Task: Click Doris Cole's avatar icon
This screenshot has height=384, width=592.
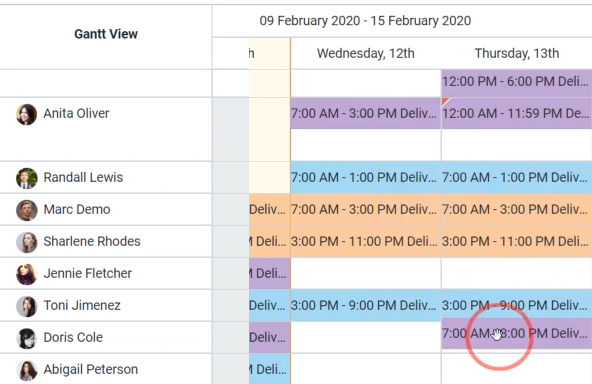Action: (x=26, y=338)
